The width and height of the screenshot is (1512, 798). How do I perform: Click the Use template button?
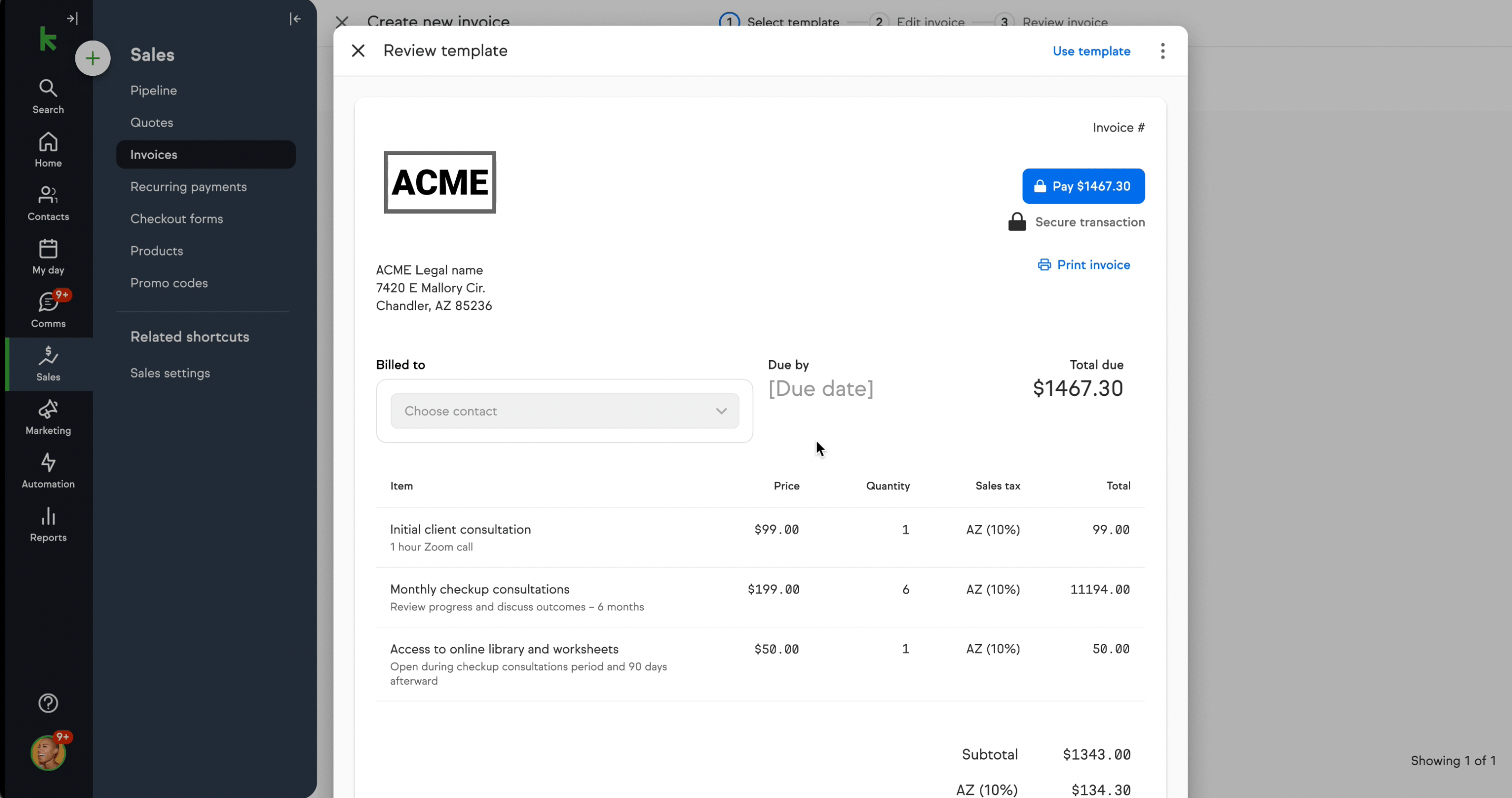click(1091, 51)
